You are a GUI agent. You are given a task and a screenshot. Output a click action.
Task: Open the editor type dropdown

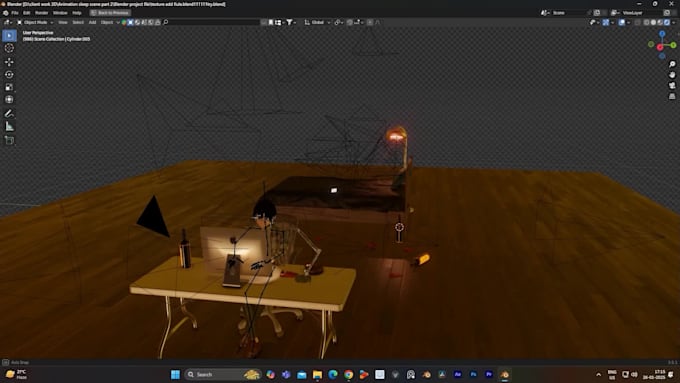[8, 22]
